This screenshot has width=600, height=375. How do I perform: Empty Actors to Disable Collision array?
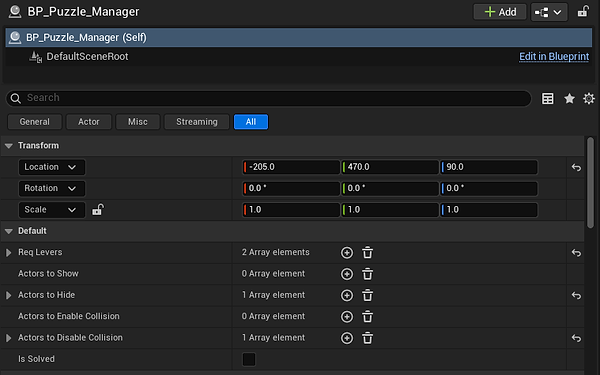[x=367, y=338]
